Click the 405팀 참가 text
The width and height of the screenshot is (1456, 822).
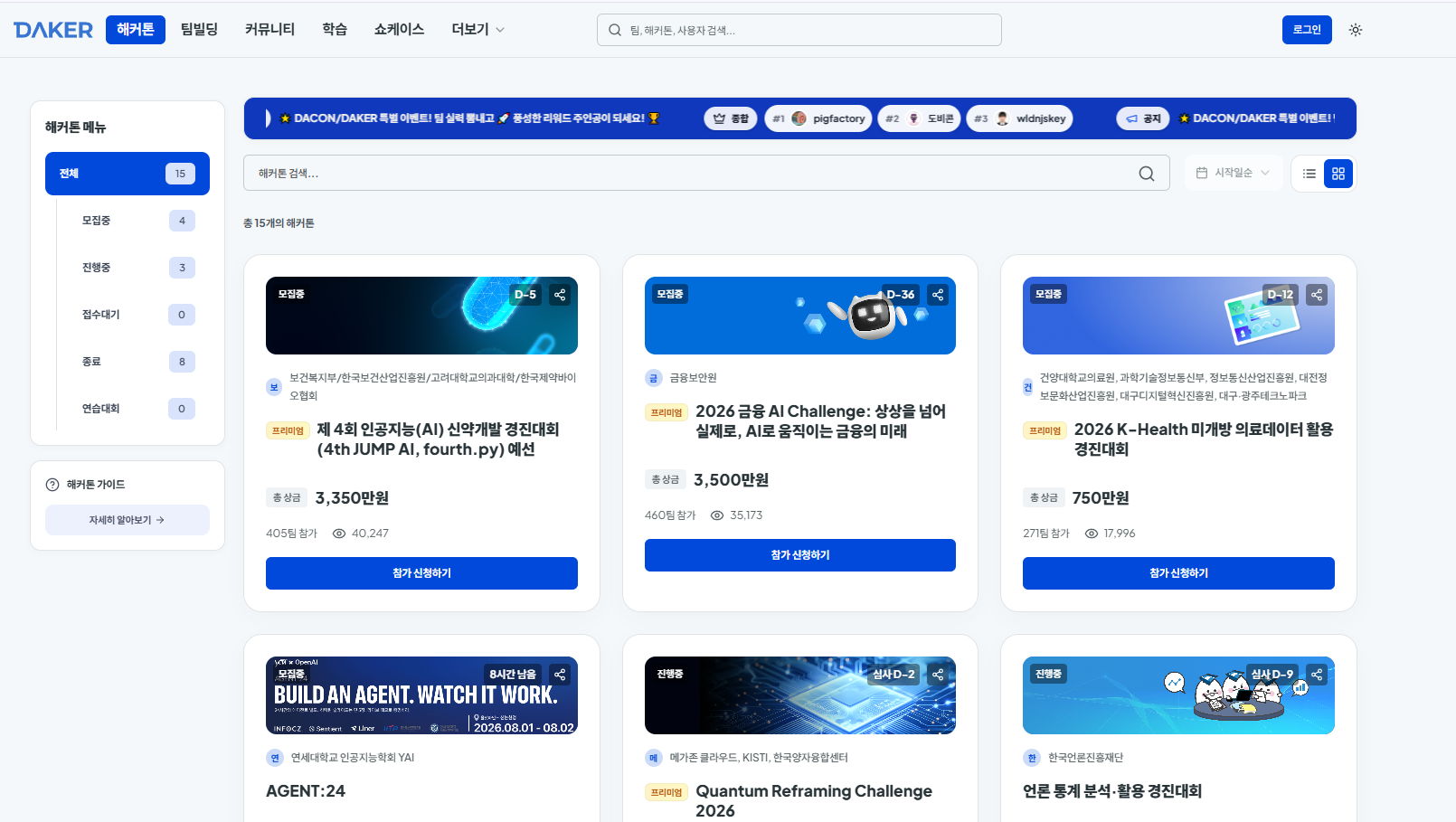coord(291,534)
